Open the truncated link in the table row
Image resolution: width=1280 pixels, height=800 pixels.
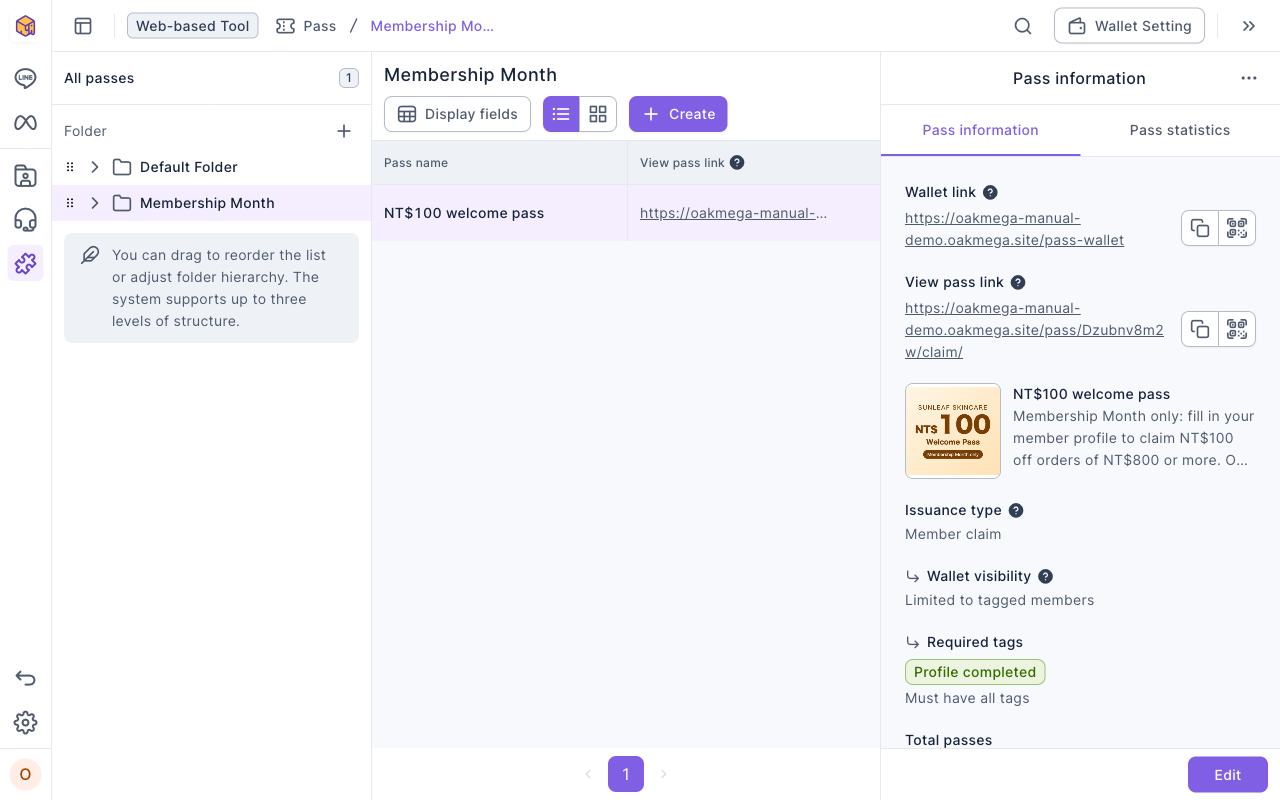[x=734, y=213]
